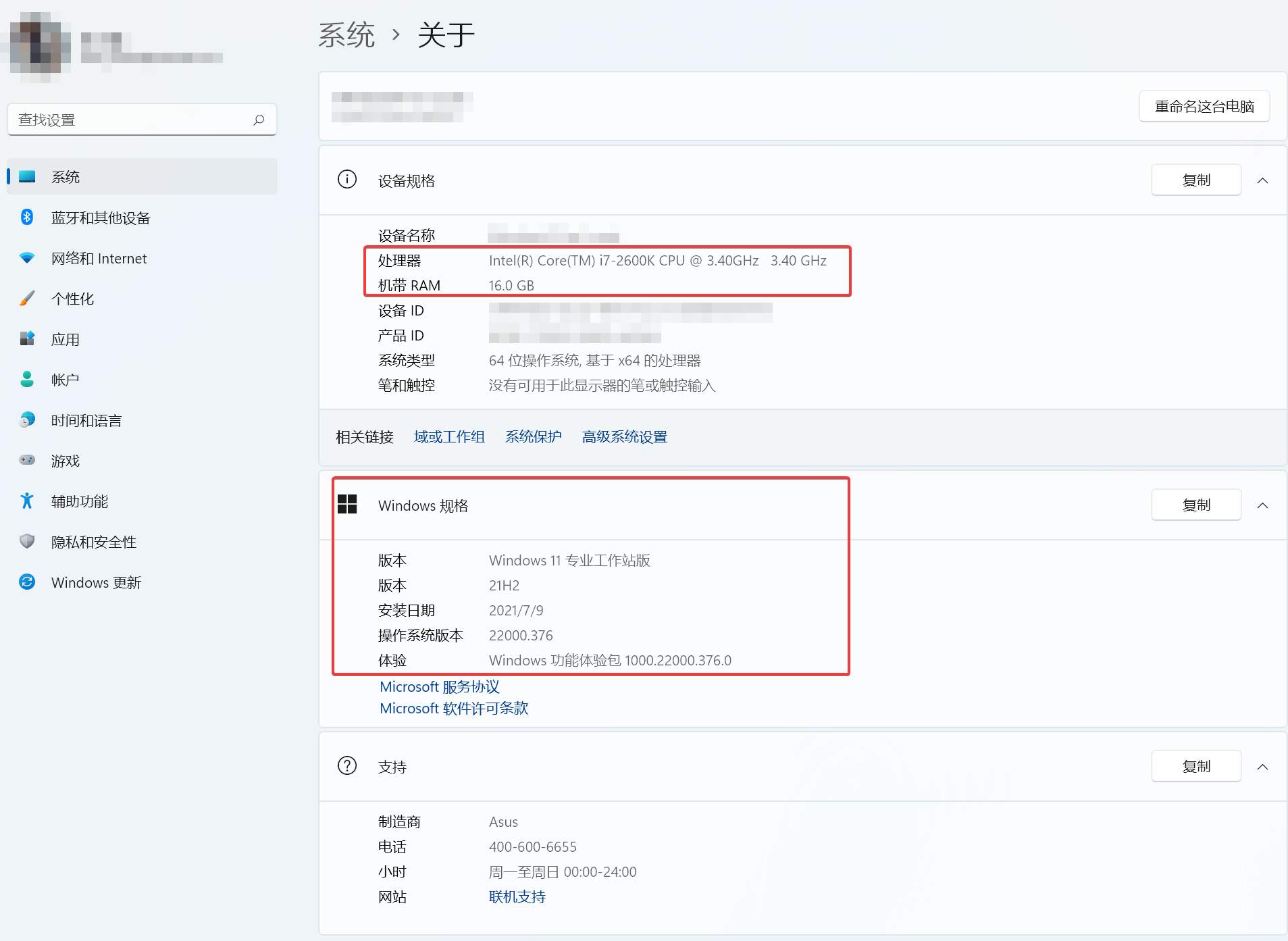Click the 帐户 person icon
The height and width of the screenshot is (941, 1288).
point(27,379)
